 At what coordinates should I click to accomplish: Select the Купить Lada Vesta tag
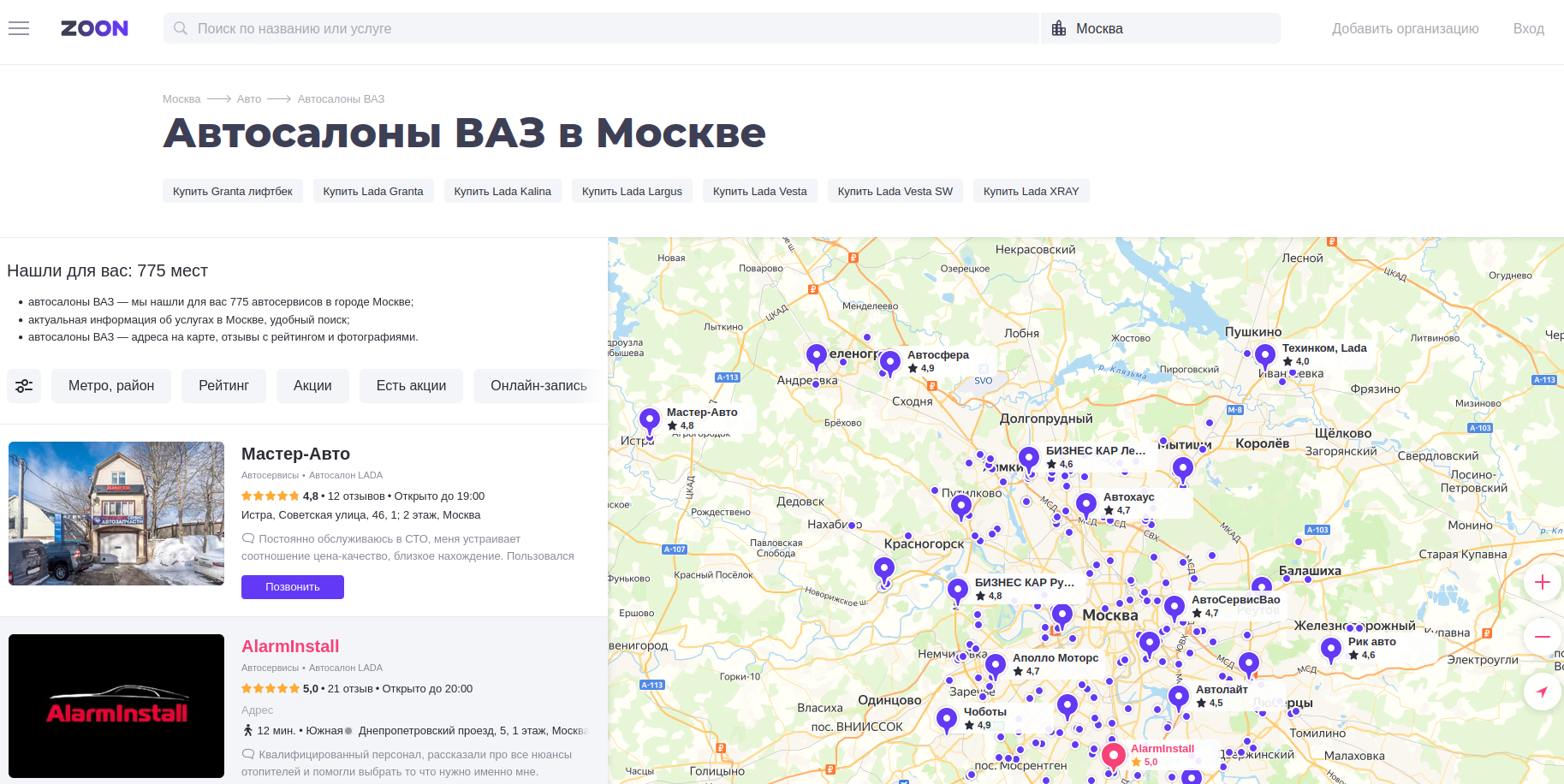[x=760, y=191]
